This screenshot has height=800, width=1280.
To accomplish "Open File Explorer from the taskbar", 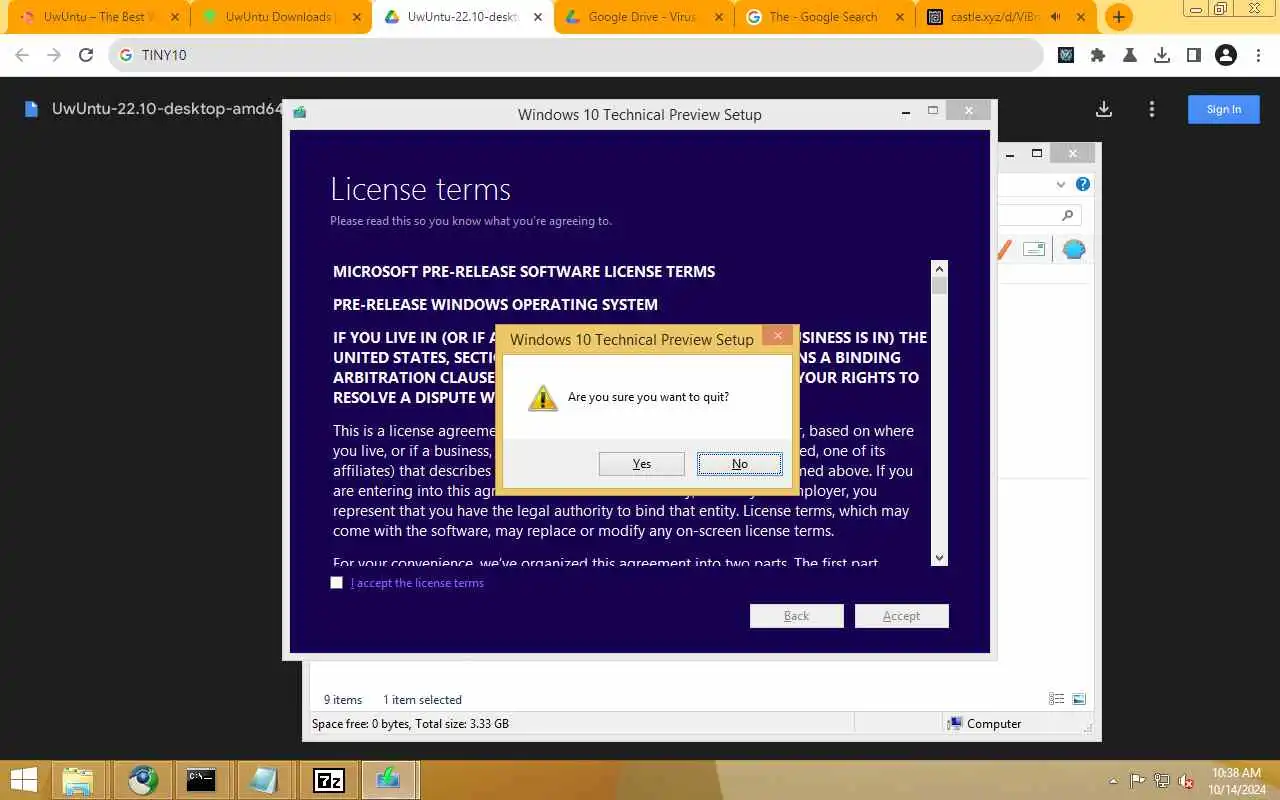I will click(x=78, y=780).
